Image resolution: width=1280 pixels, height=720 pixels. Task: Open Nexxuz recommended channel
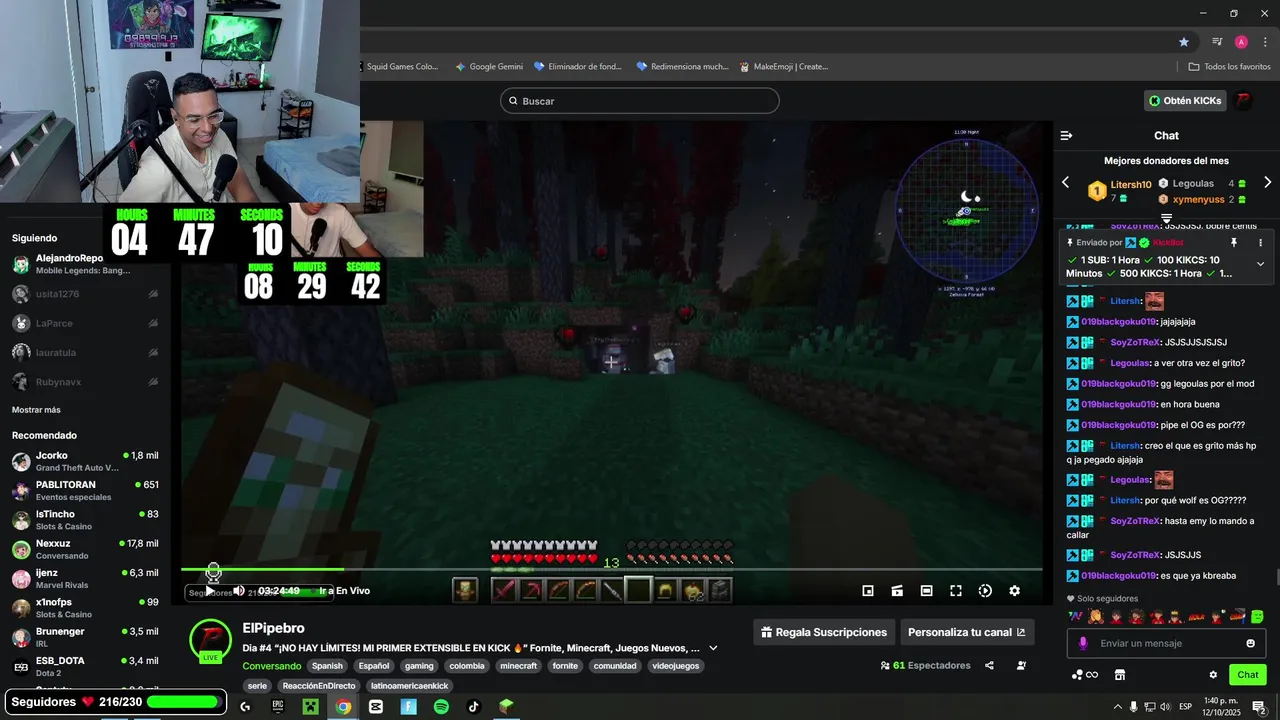tap(85, 549)
